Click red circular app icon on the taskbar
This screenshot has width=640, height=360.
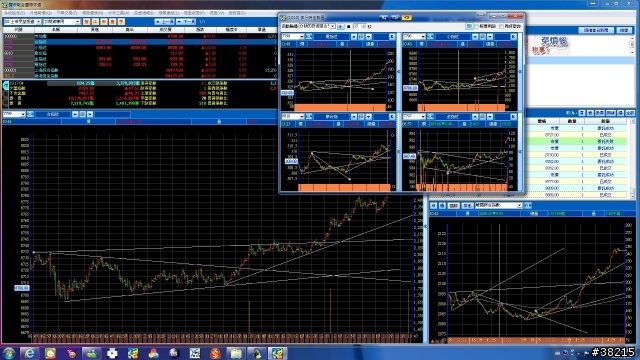coord(215,353)
